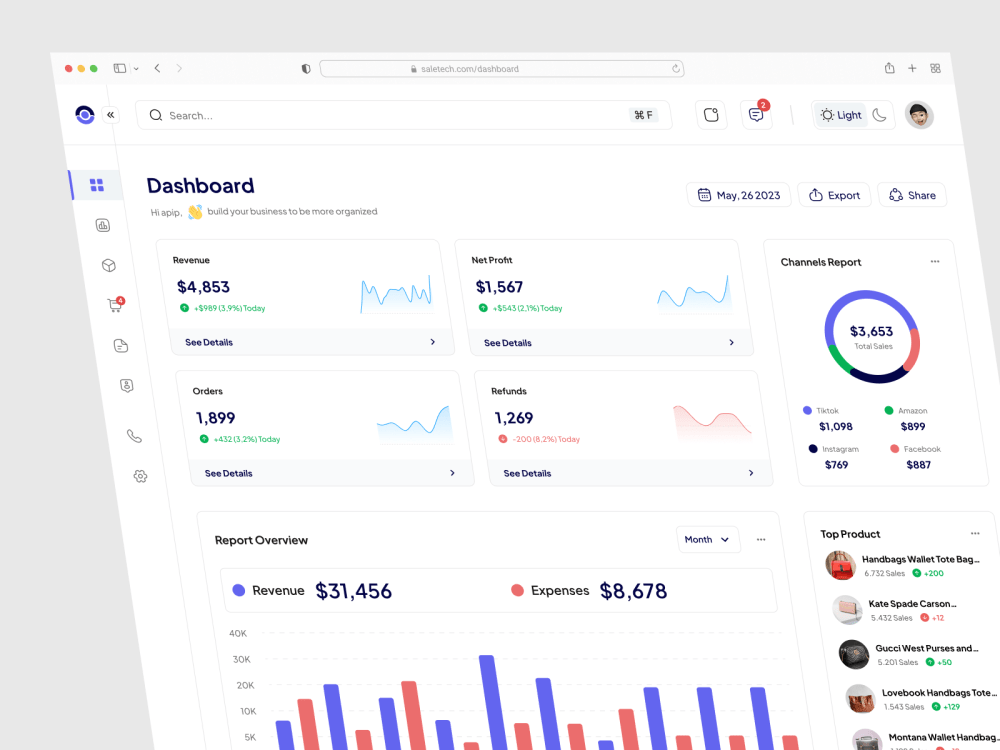Image resolution: width=1000 pixels, height=750 pixels.
Task: Click the Refunds -200 (8.2%) Today text
Action: coord(546,439)
